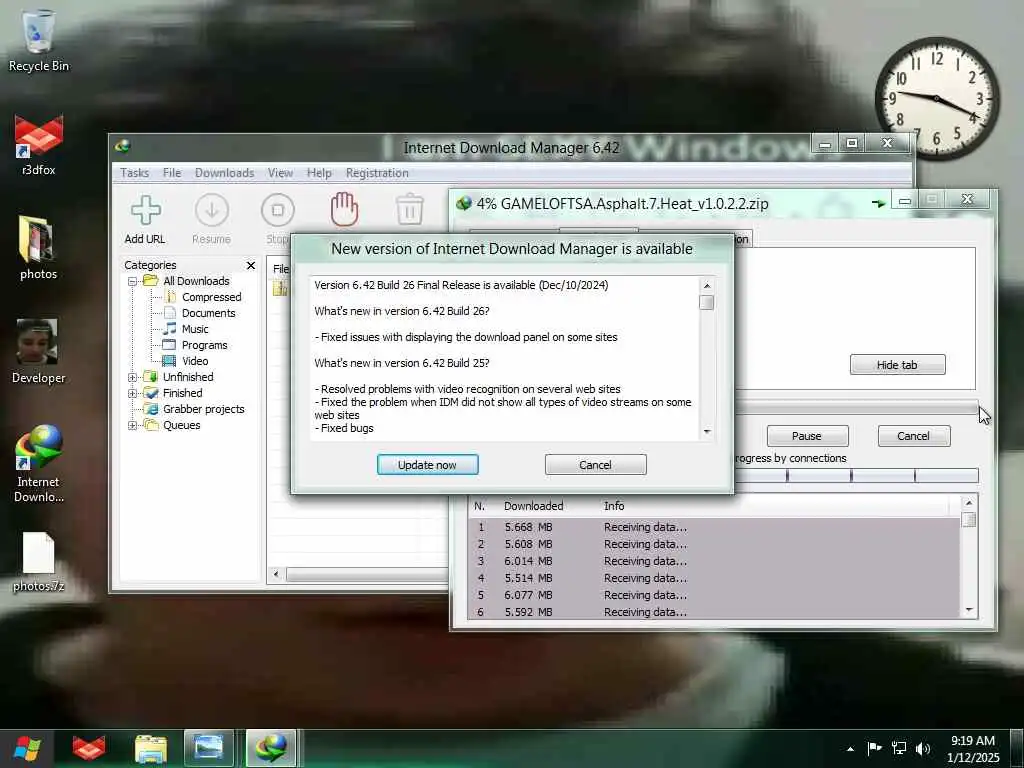Collapse the All Downloads tree node
This screenshot has width=1024, height=768.
(132, 281)
